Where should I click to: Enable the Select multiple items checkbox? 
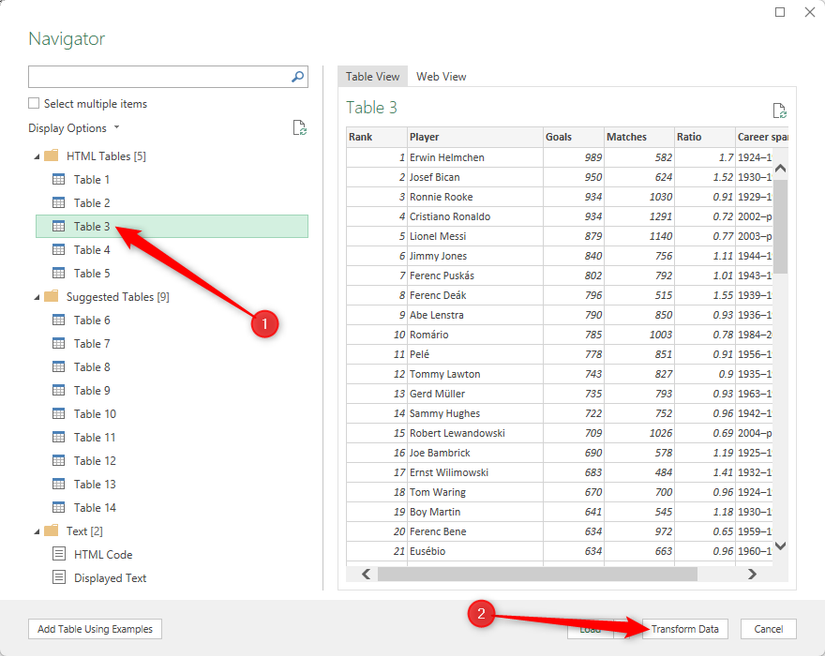point(33,103)
